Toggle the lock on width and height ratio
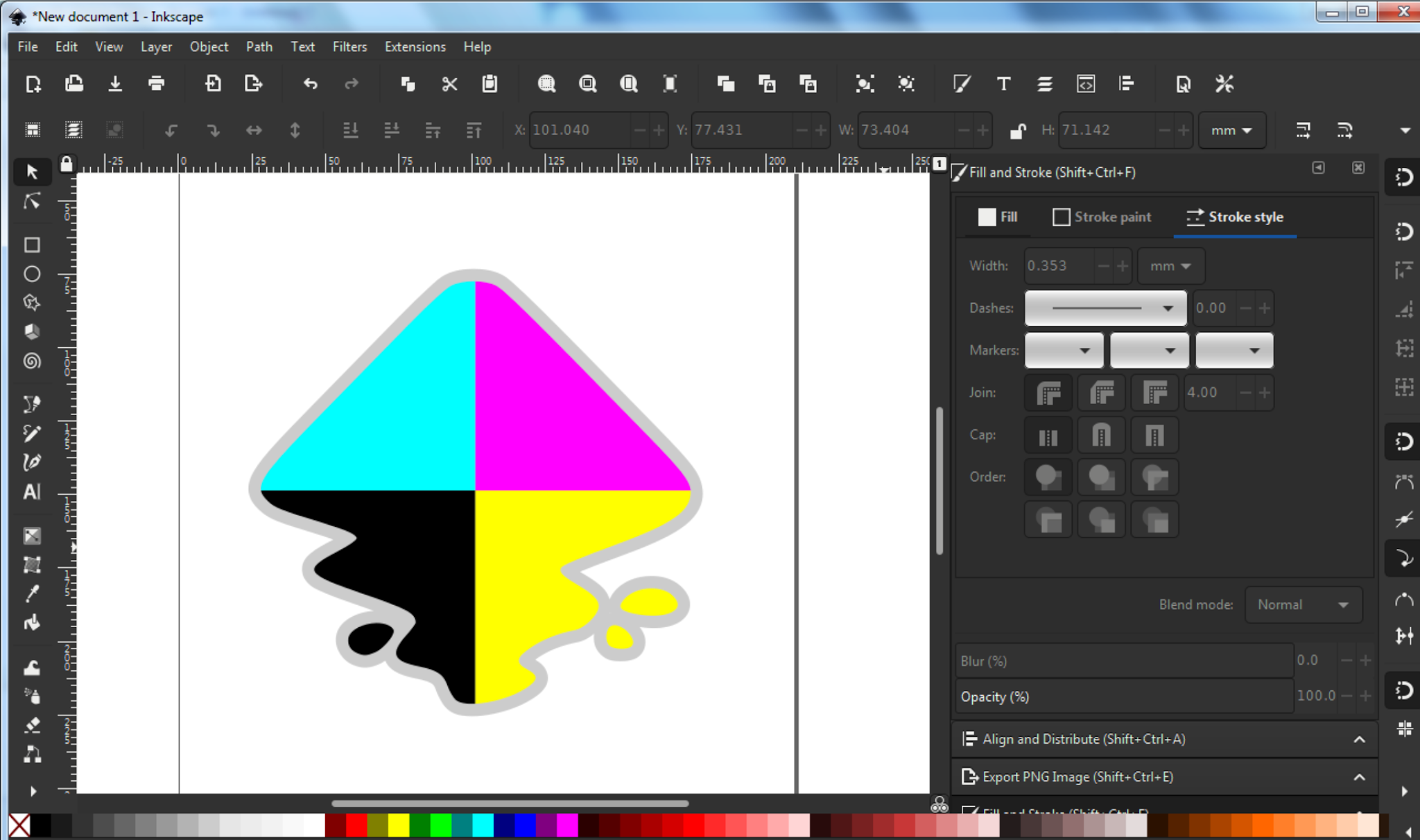1420x840 pixels. point(1018,130)
